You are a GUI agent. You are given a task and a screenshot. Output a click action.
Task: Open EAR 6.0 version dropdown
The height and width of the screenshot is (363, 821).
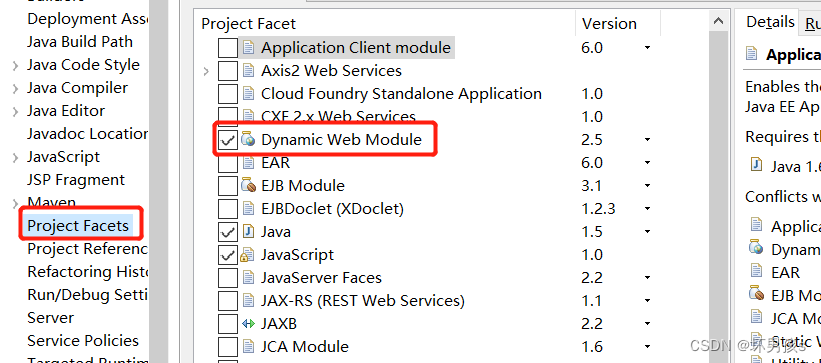tap(647, 163)
